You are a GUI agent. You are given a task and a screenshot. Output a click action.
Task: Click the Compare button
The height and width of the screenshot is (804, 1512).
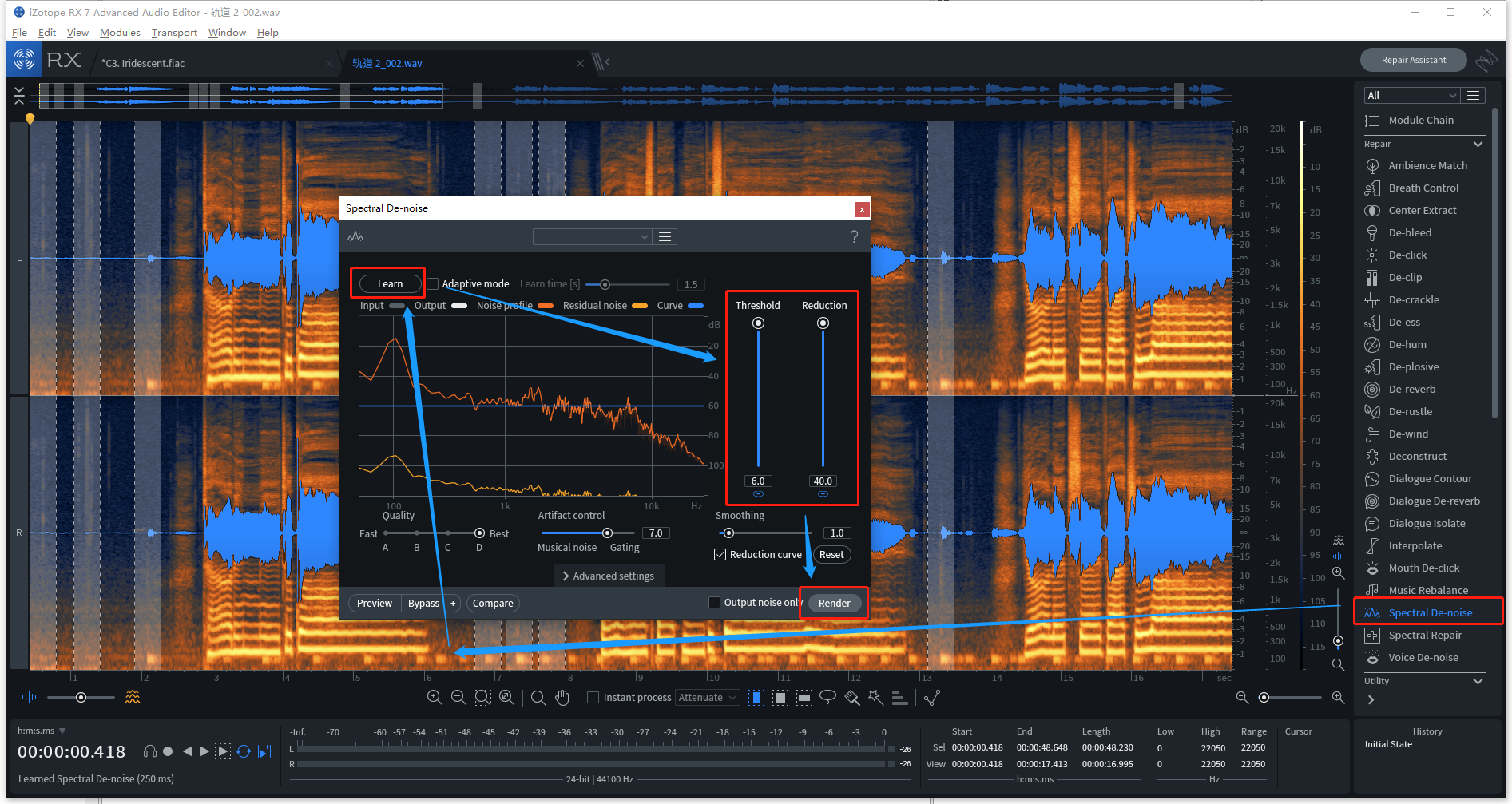click(493, 603)
